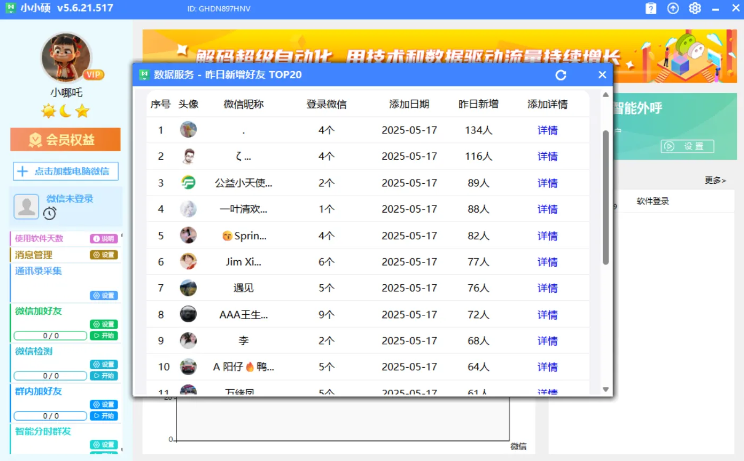Image resolution: width=744 pixels, height=461 pixels.
Task: Open 详情 for Sprin... row
Action: (547, 236)
